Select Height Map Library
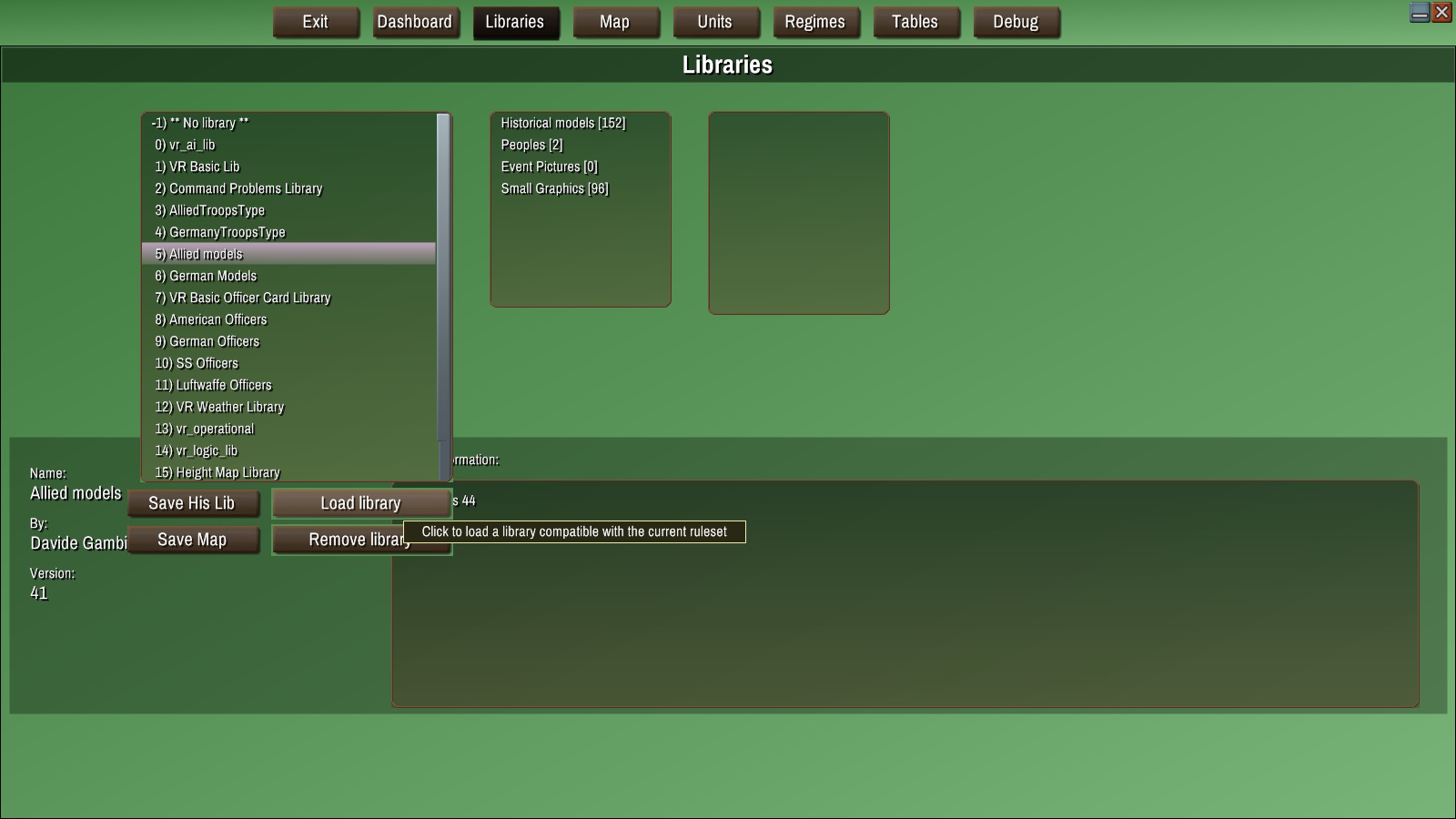1456x819 pixels. click(x=289, y=472)
